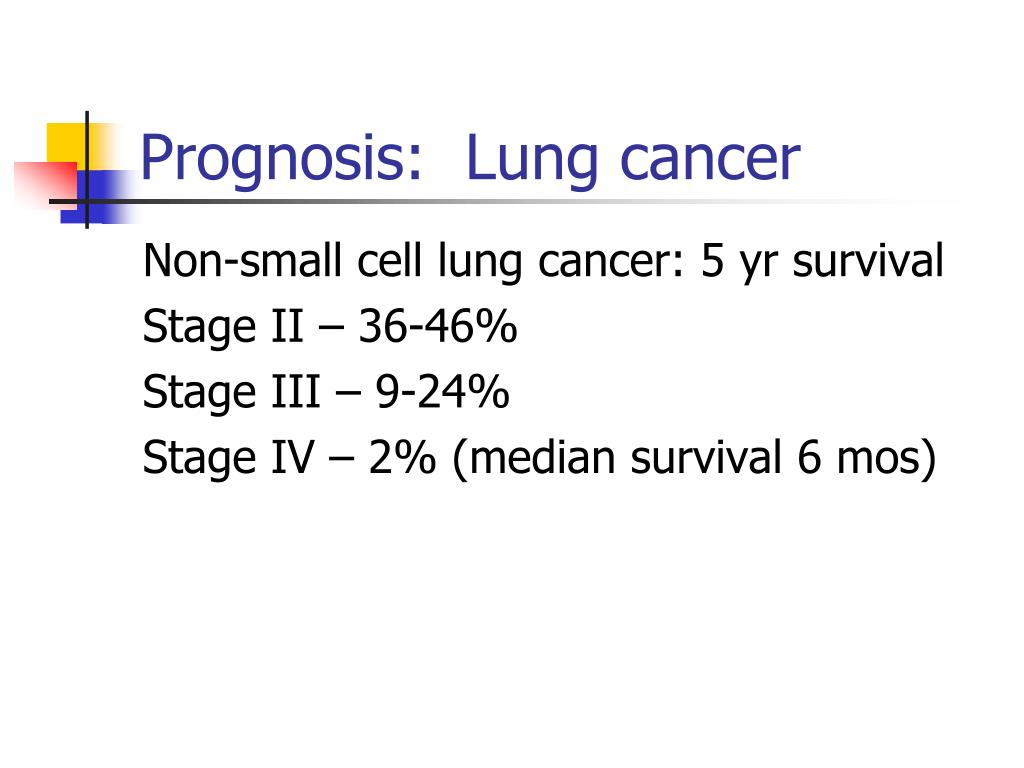Click the word 'survival' in first bullet line
The height and width of the screenshot is (768, 1024).
coord(868,261)
